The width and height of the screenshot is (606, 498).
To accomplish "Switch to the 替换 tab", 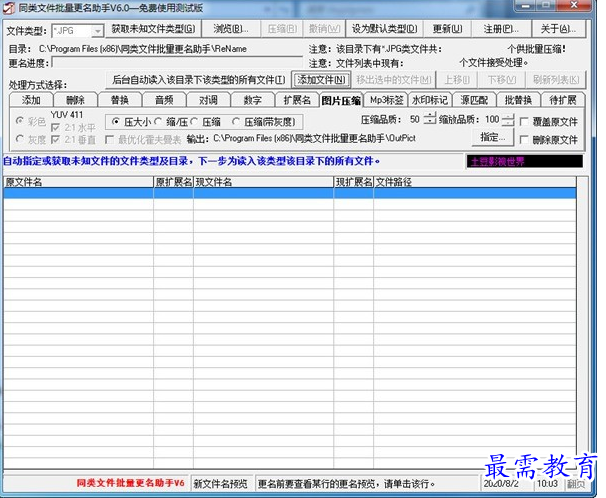I will click(119, 100).
